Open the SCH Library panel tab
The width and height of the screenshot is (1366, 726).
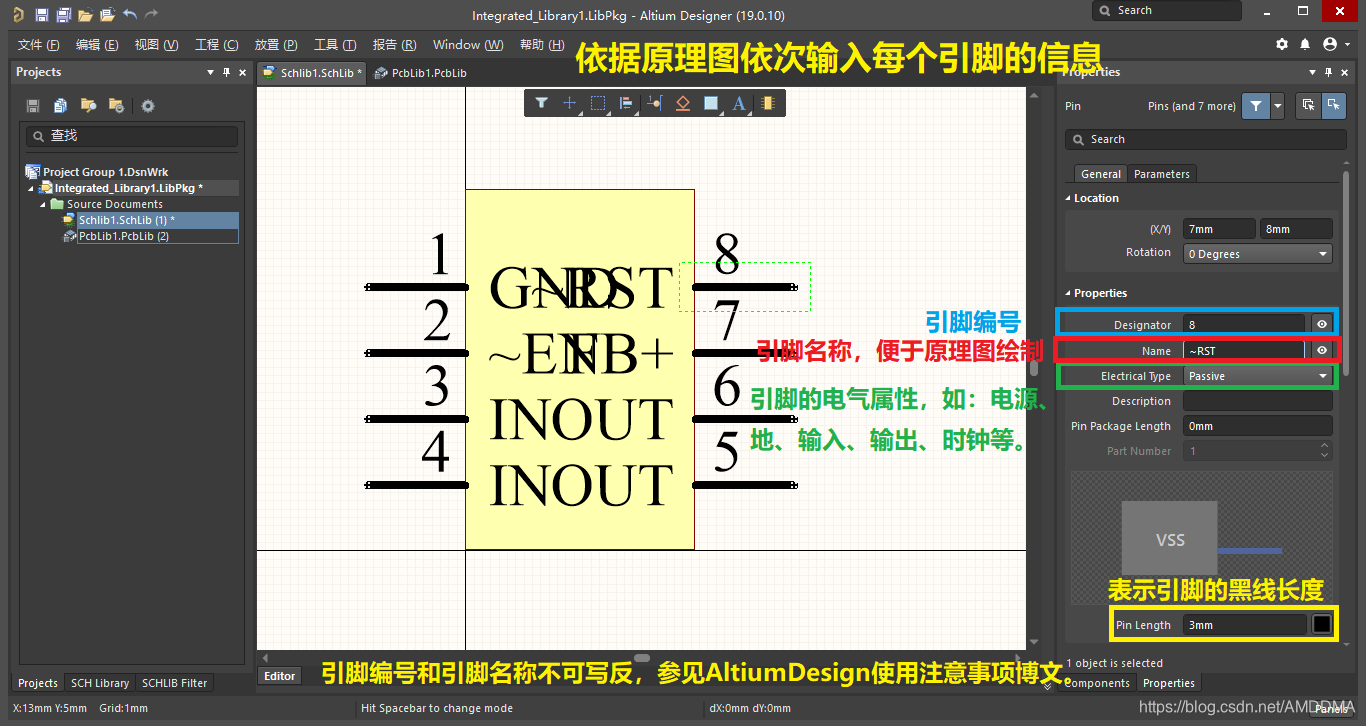coord(99,683)
